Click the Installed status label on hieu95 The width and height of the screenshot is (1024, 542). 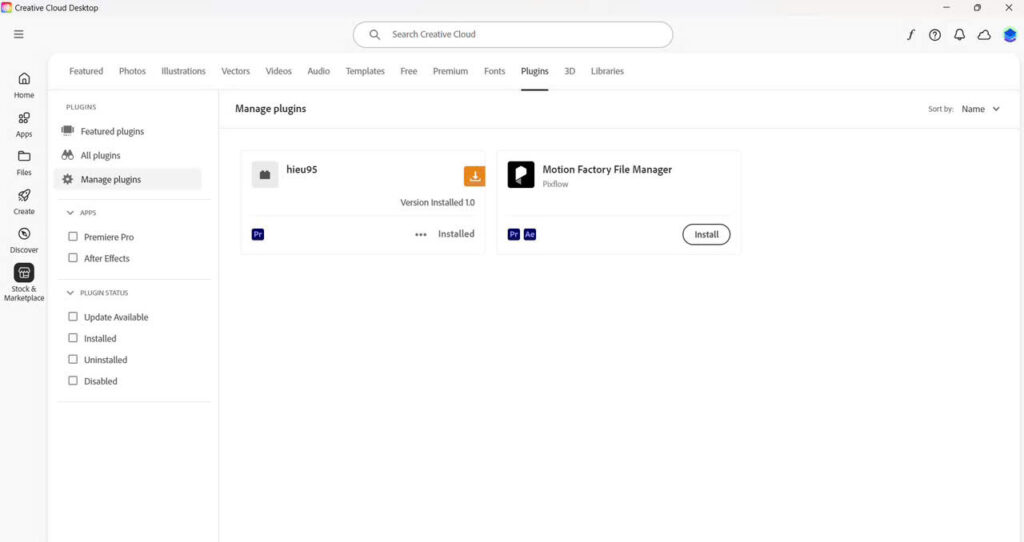[456, 234]
